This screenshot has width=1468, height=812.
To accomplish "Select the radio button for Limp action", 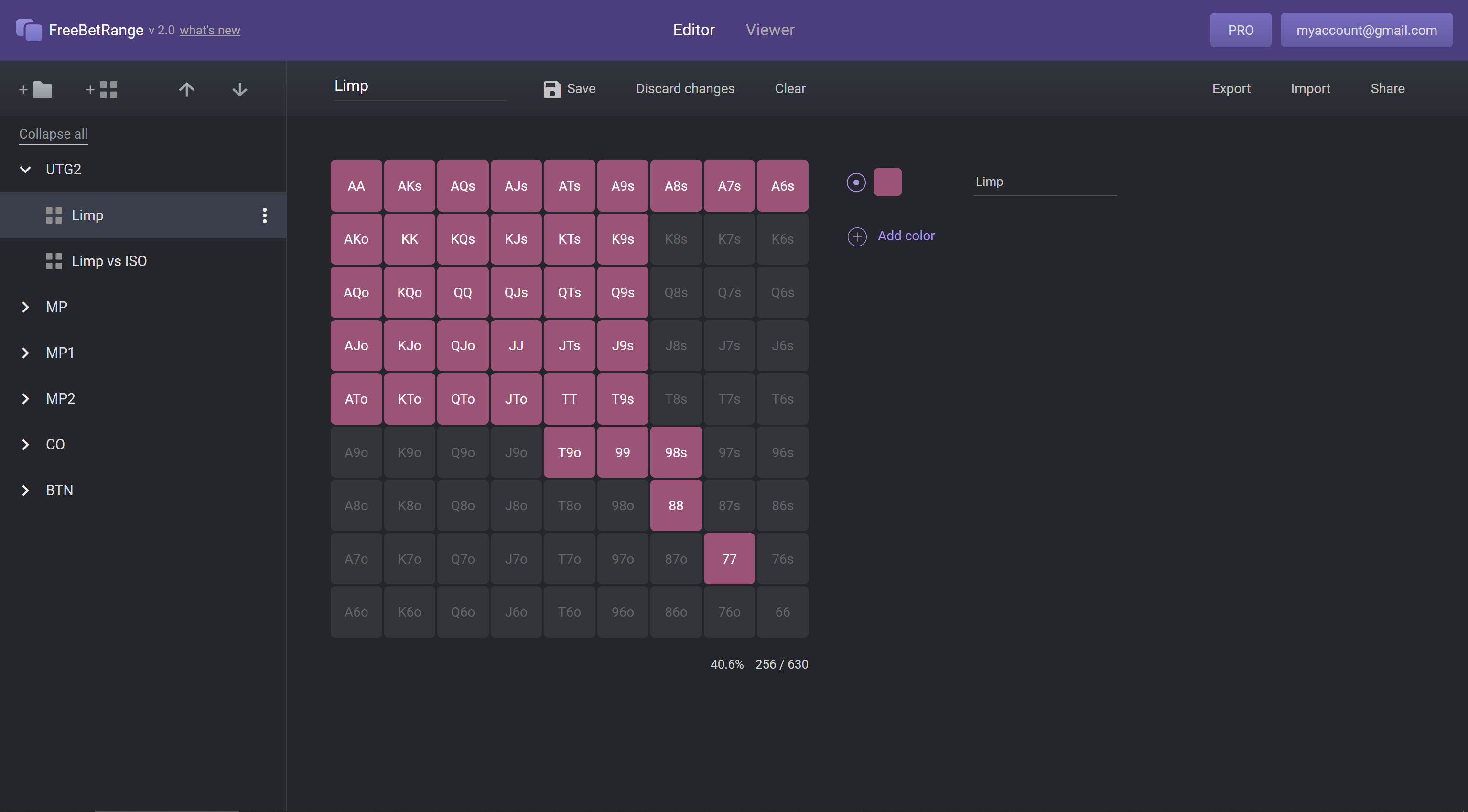I will pyautogui.click(x=856, y=181).
